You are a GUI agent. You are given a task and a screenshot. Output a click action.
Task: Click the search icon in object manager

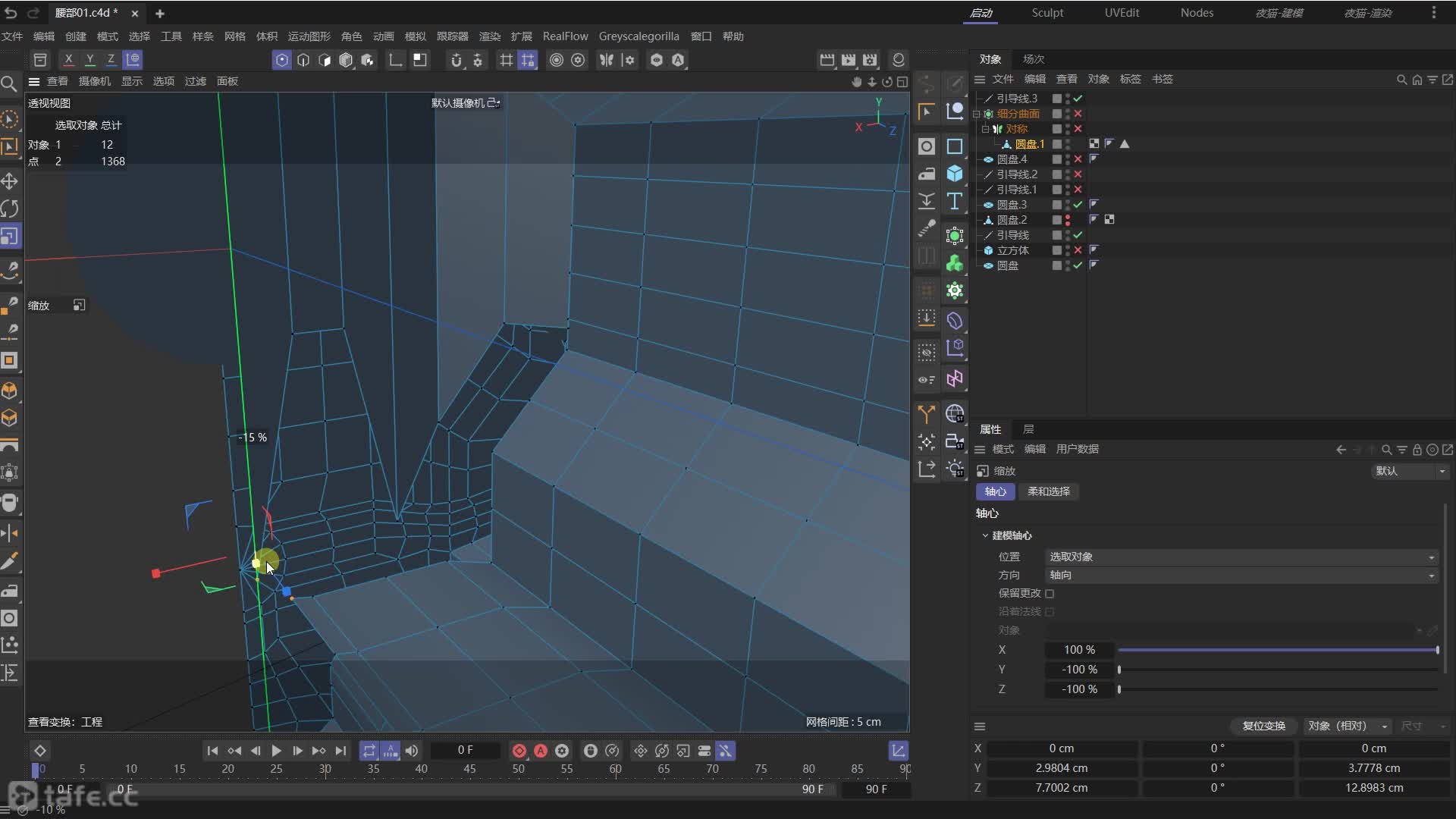point(1401,80)
